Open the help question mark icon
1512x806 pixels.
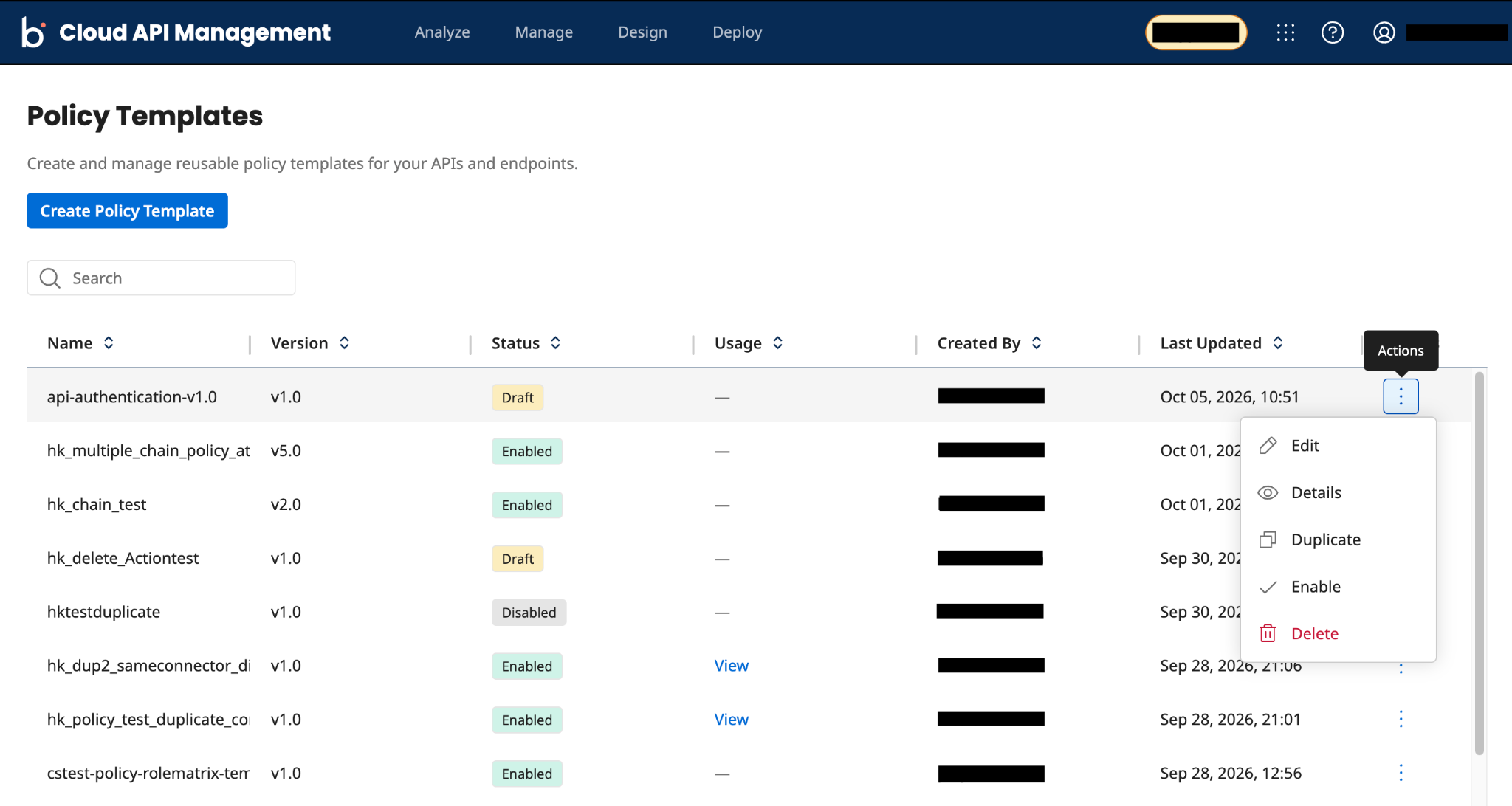[1333, 32]
